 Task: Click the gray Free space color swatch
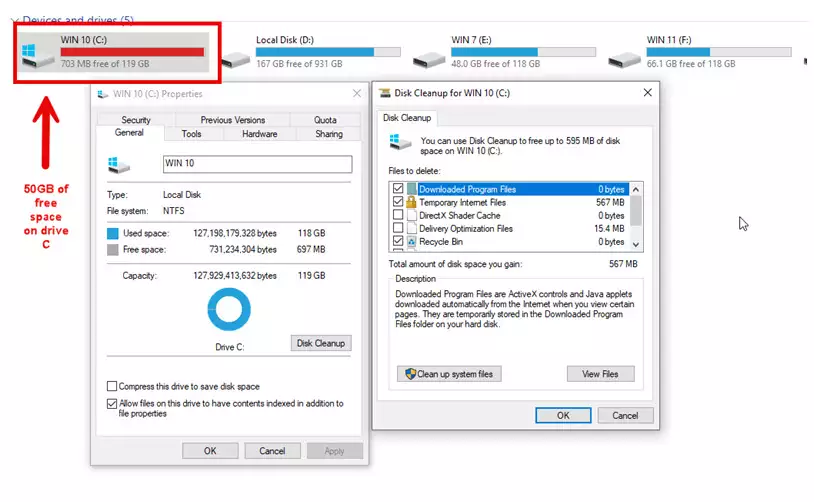(113, 250)
